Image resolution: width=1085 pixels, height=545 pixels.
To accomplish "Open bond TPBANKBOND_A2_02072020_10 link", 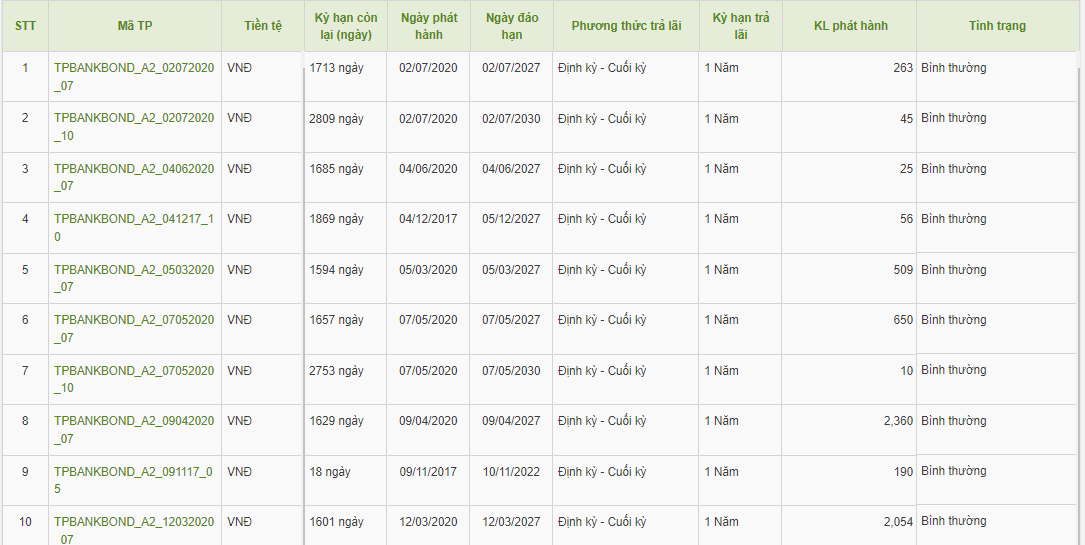I will (134, 118).
